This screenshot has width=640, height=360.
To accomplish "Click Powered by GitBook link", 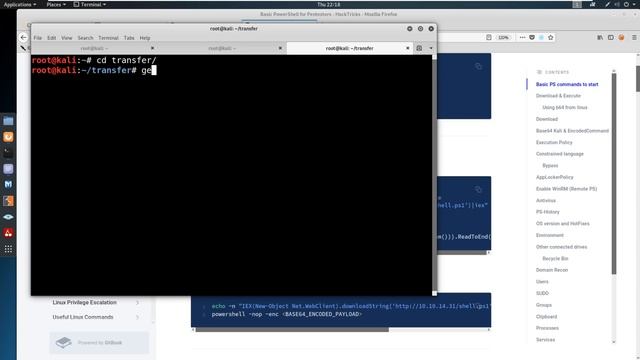I will pos(99,342).
